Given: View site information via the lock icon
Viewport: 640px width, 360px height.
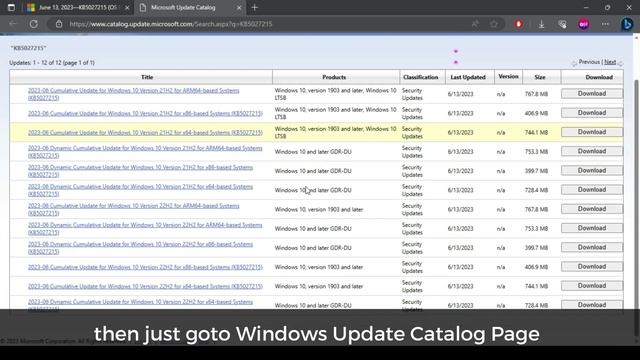Looking at the screenshot, I should [59, 24].
